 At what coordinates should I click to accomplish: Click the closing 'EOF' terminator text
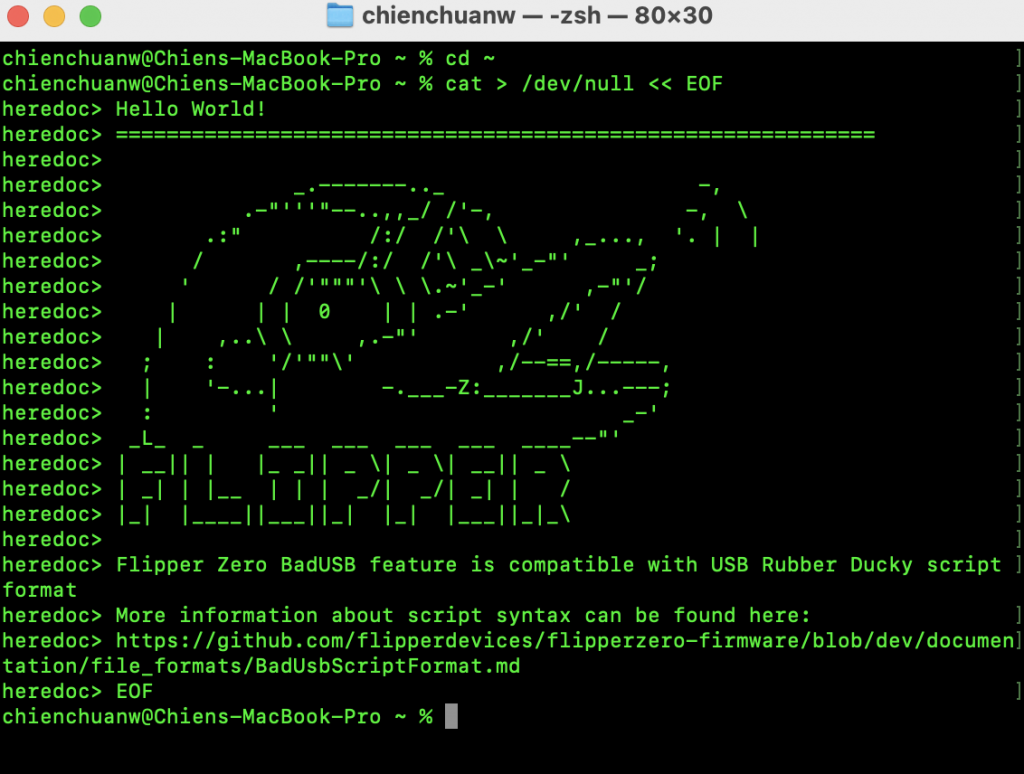pos(135,691)
